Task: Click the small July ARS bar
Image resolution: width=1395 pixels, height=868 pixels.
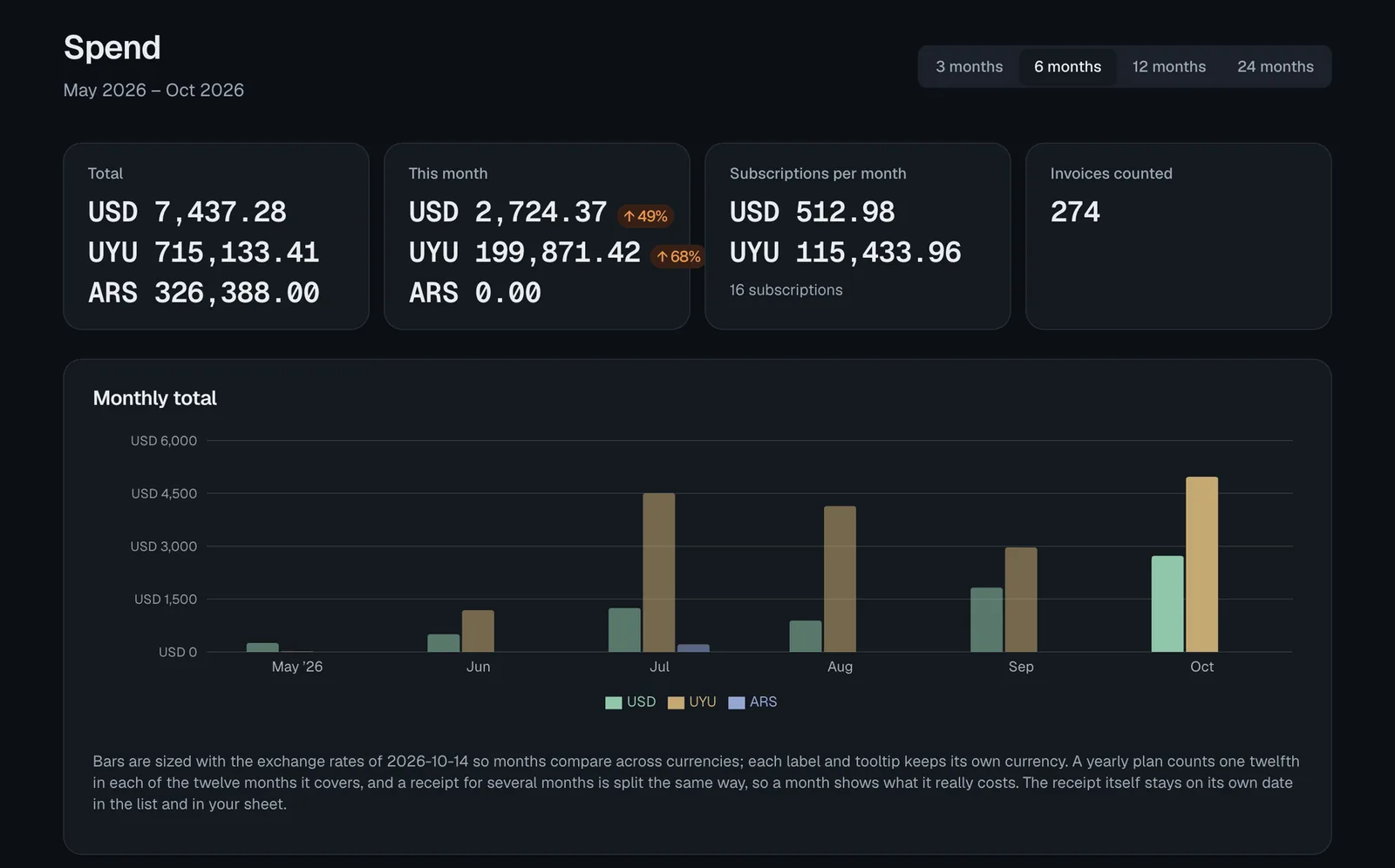Action: [x=693, y=648]
